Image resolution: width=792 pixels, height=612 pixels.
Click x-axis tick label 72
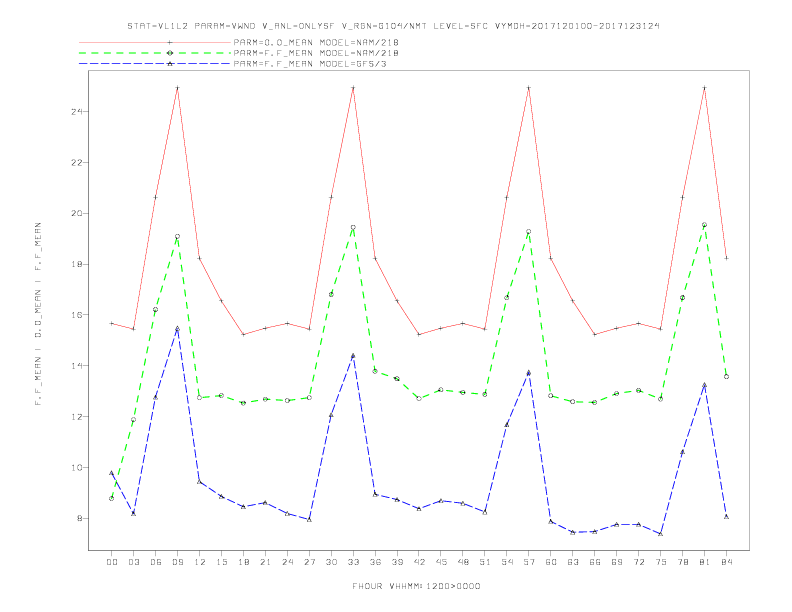(x=638, y=562)
